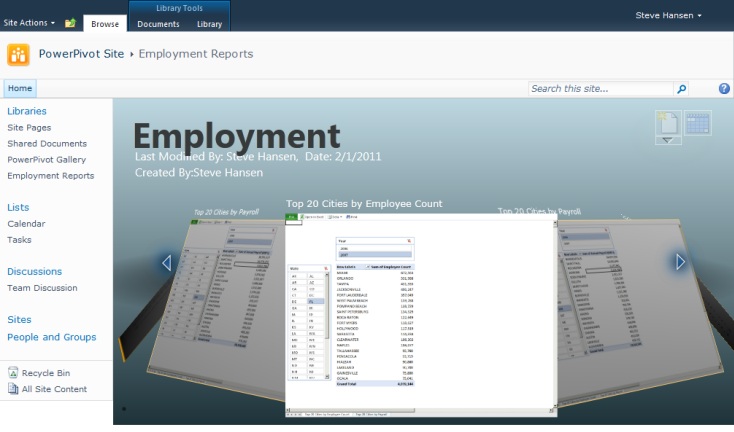
Task: Go to PowerPivot Site breadcrumb link
Action: pyautogui.click(x=81, y=54)
